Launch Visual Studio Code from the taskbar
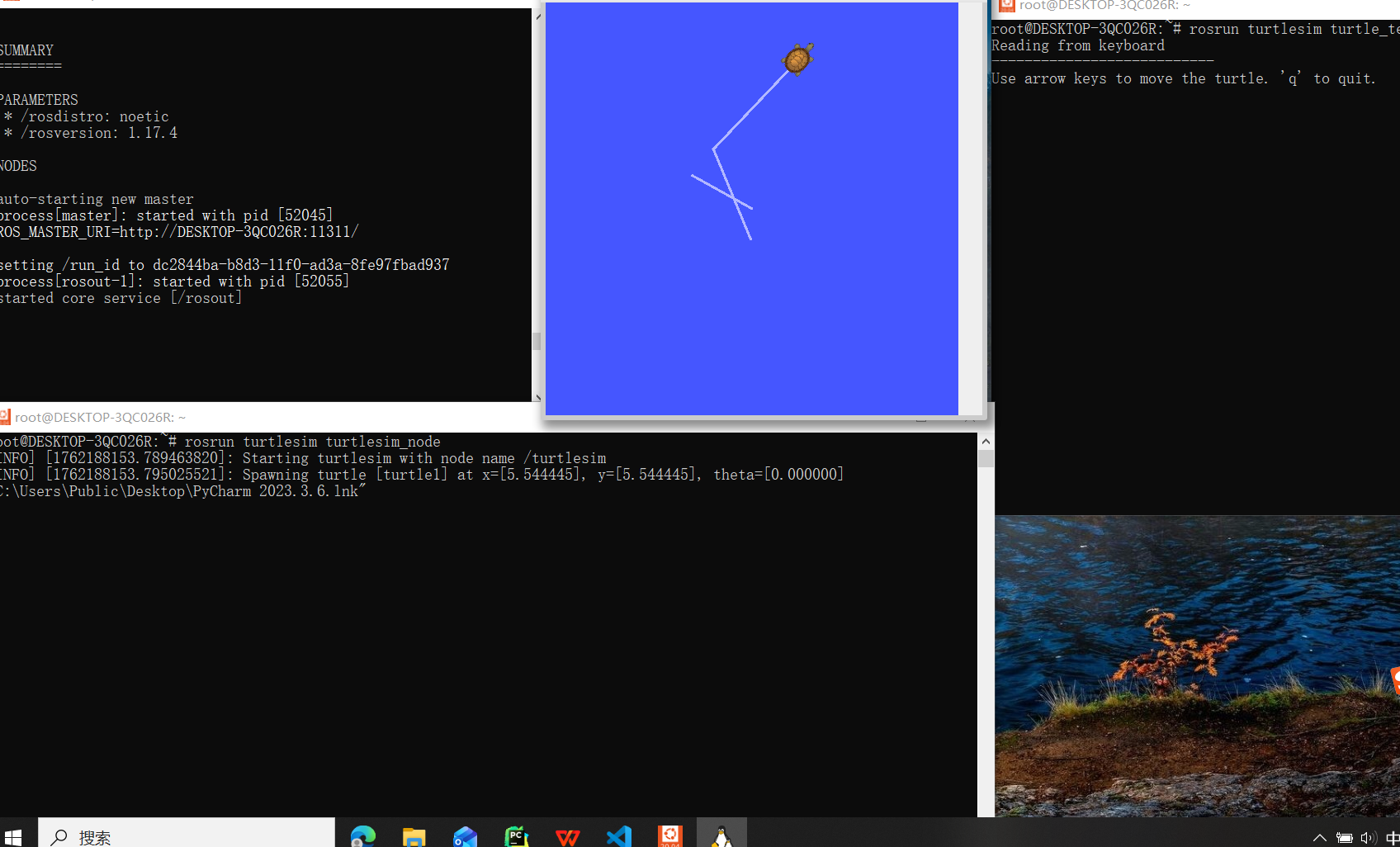Screen dimensions: 1400x847 coord(618,836)
